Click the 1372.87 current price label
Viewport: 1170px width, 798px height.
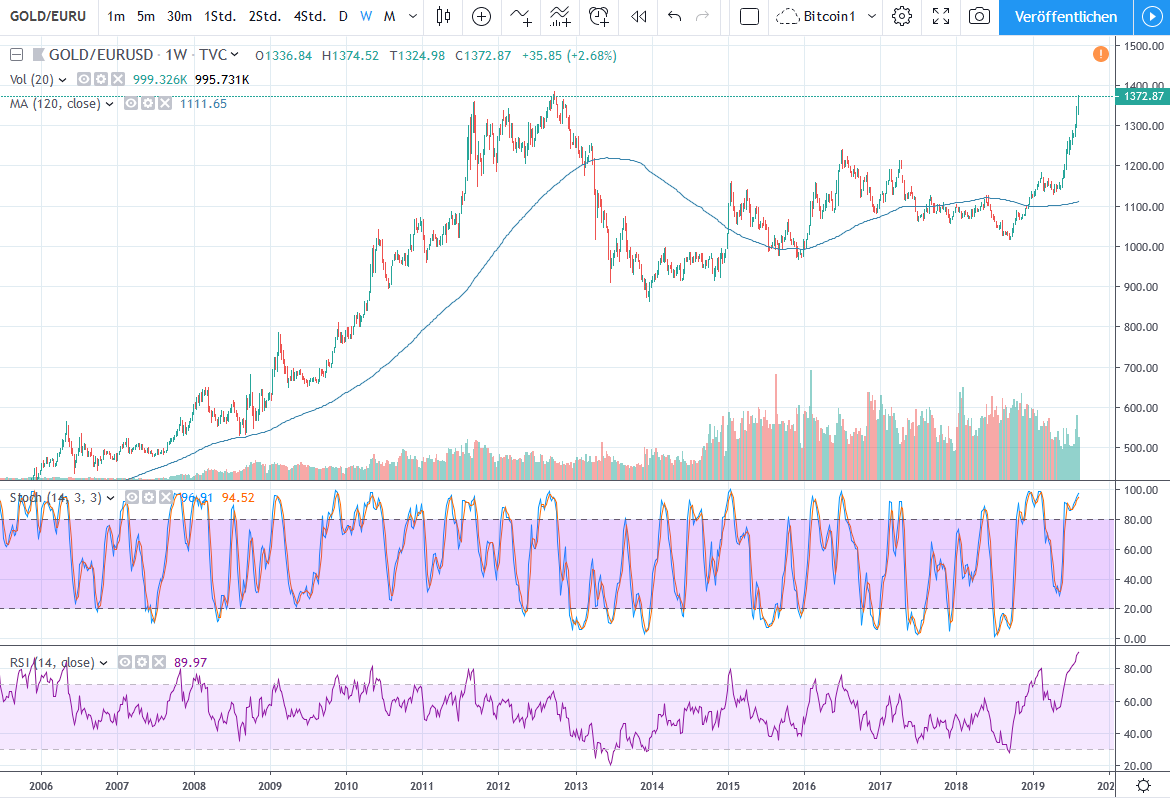(1142, 96)
